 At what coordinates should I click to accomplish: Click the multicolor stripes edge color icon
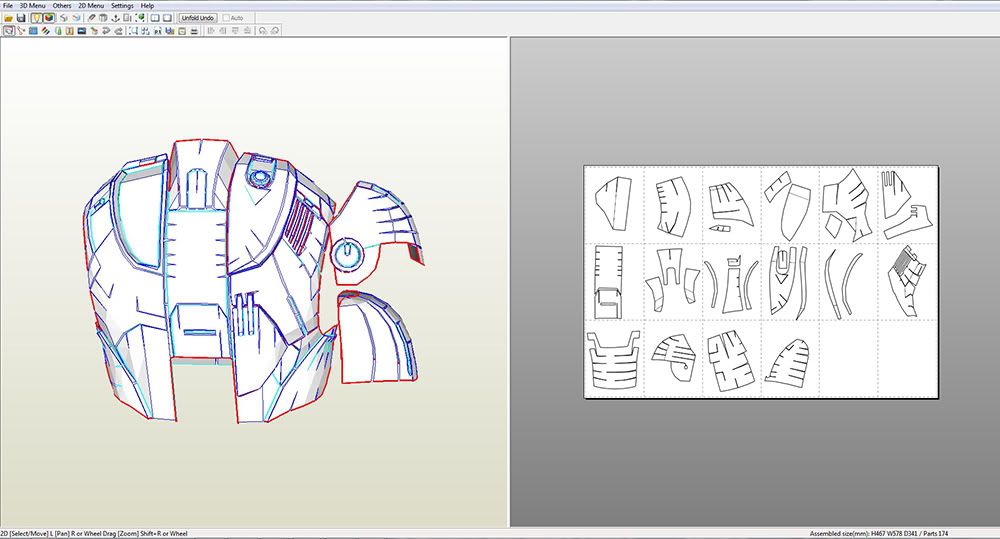pyautogui.click(x=45, y=31)
